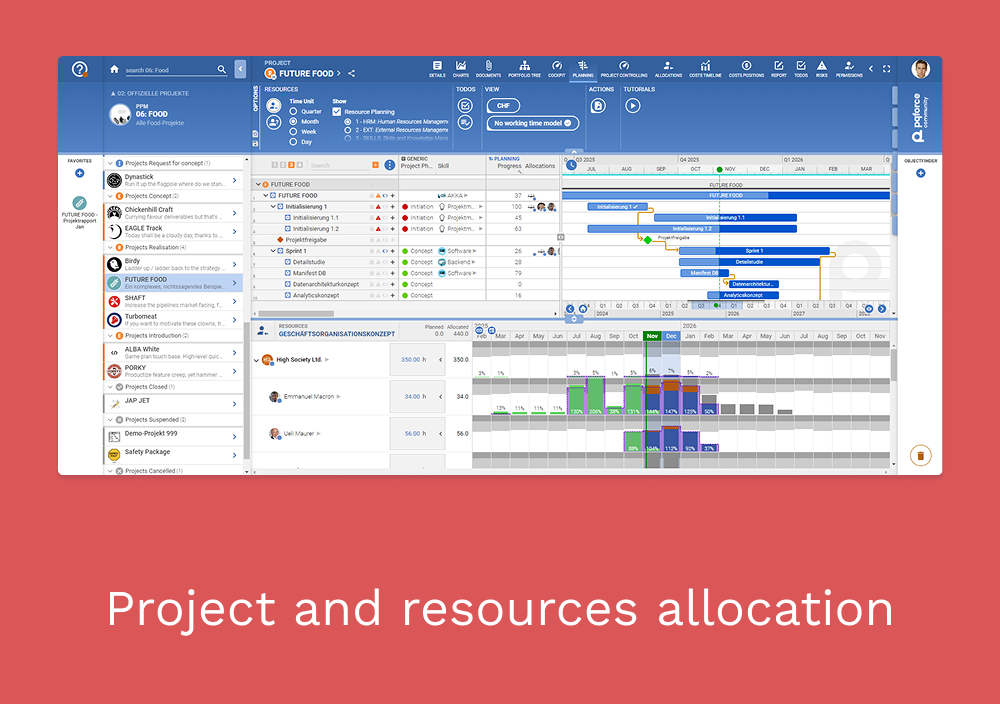This screenshot has width=1000, height=704.
Task: Click the orange trash bin icon
Action: 920,456
